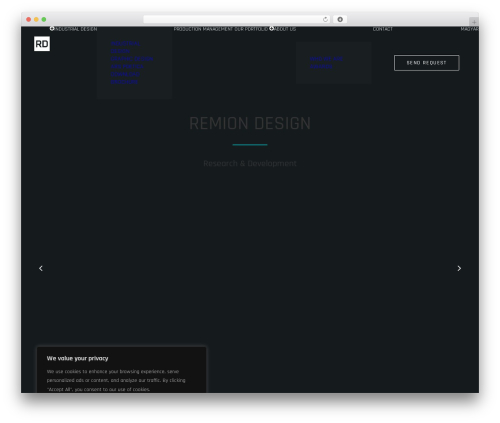This screenshot has width=500, height=423.
Task: Select Graphic Design submenu link
Action: [x=132, y=59]
